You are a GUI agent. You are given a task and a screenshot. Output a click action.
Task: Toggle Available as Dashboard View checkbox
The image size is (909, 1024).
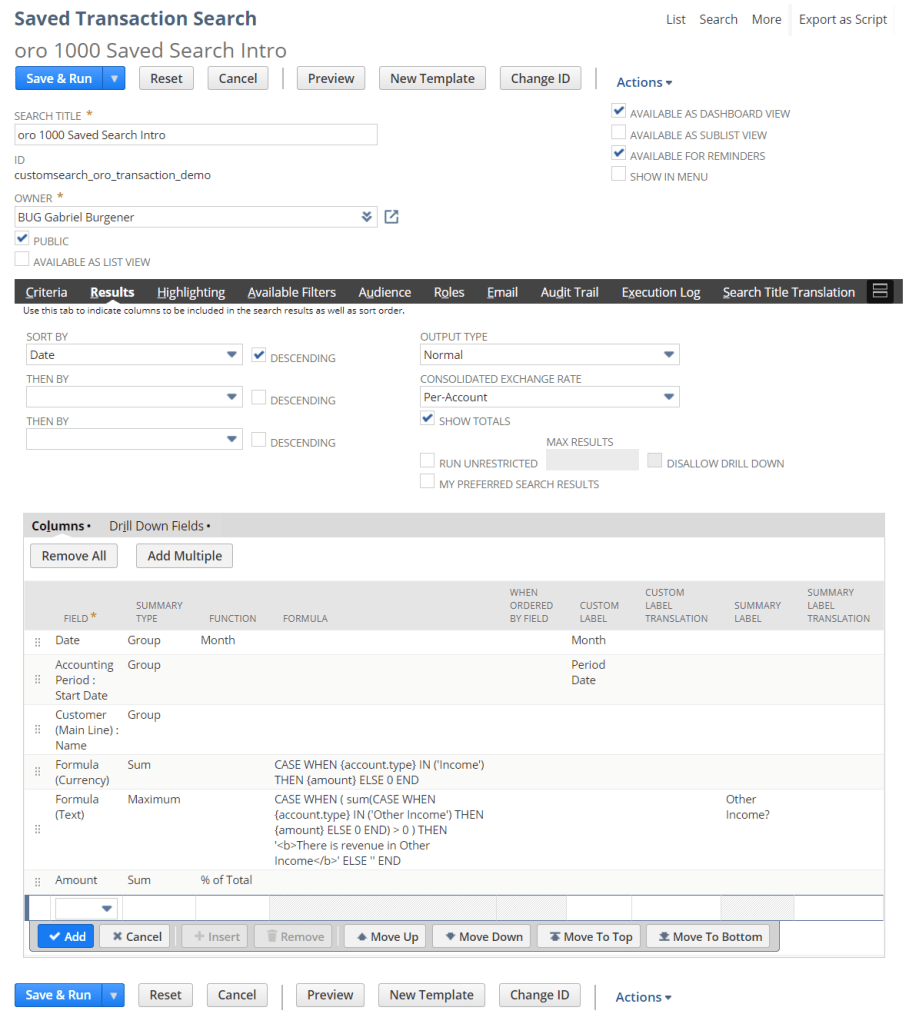coord(618,111)
